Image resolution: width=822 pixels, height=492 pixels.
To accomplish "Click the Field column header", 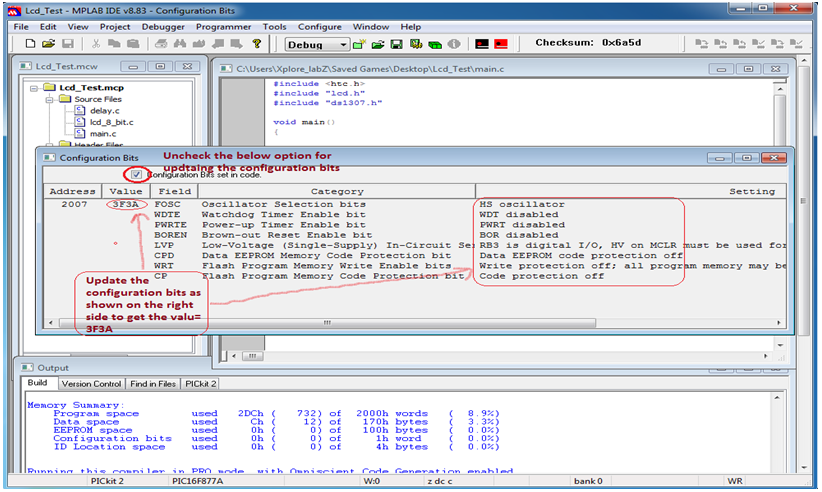I will [175, 191].
